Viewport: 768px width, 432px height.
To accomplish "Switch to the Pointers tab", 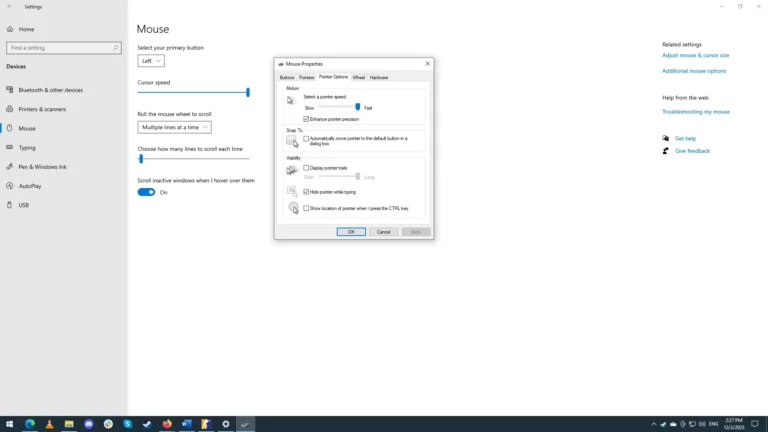I will [307, 77].
